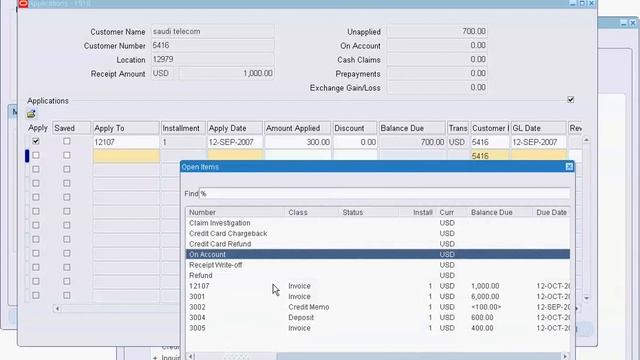Select Credit Card Chargeback item
Image resolution: width=640 pixels, height=360 pixels.
click(x=378, y=233)
